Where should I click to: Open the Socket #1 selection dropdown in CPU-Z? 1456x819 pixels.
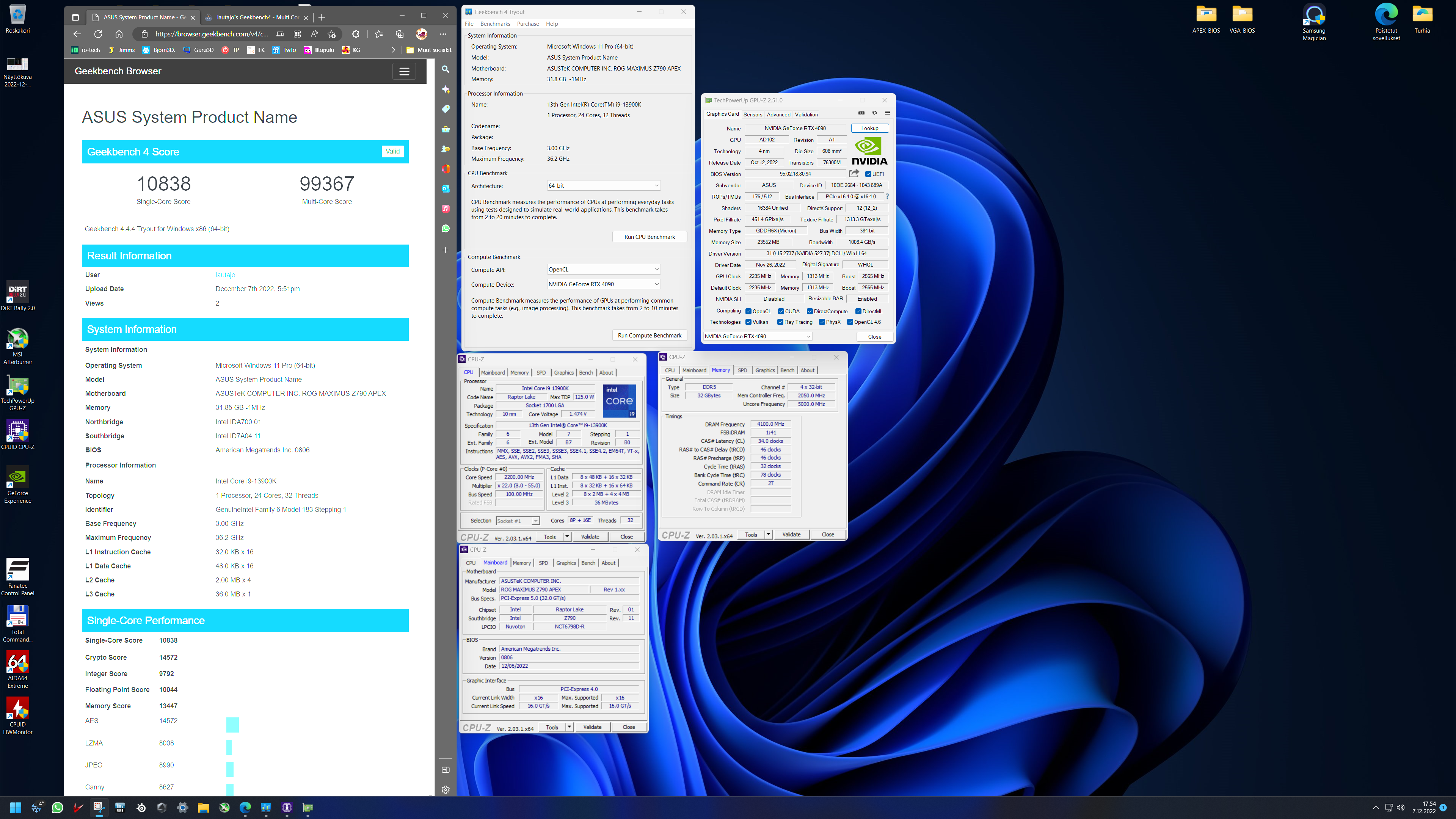tap(518, 521)
